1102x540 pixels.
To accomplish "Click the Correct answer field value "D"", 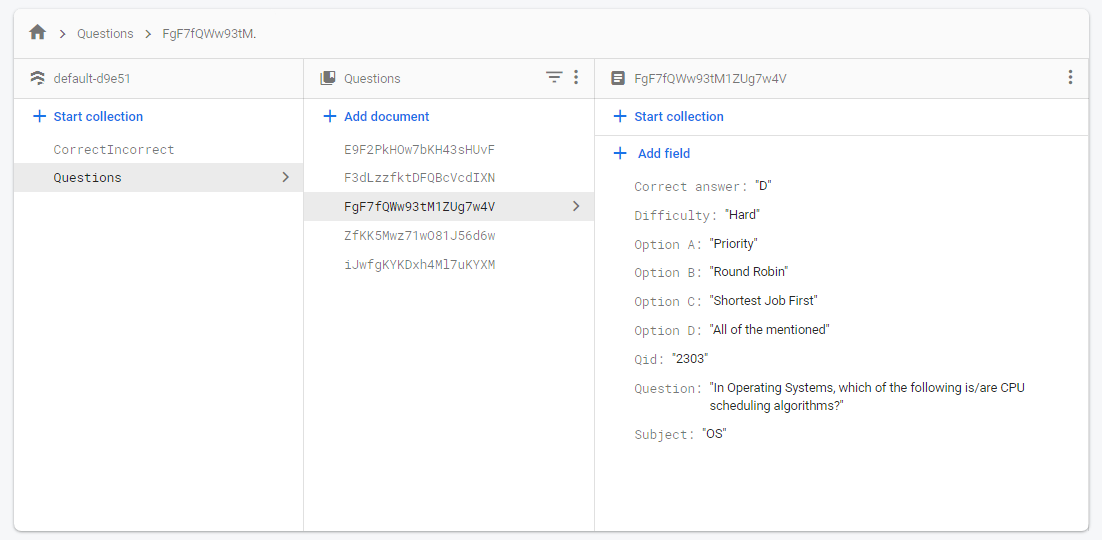I will pos(763,186).
